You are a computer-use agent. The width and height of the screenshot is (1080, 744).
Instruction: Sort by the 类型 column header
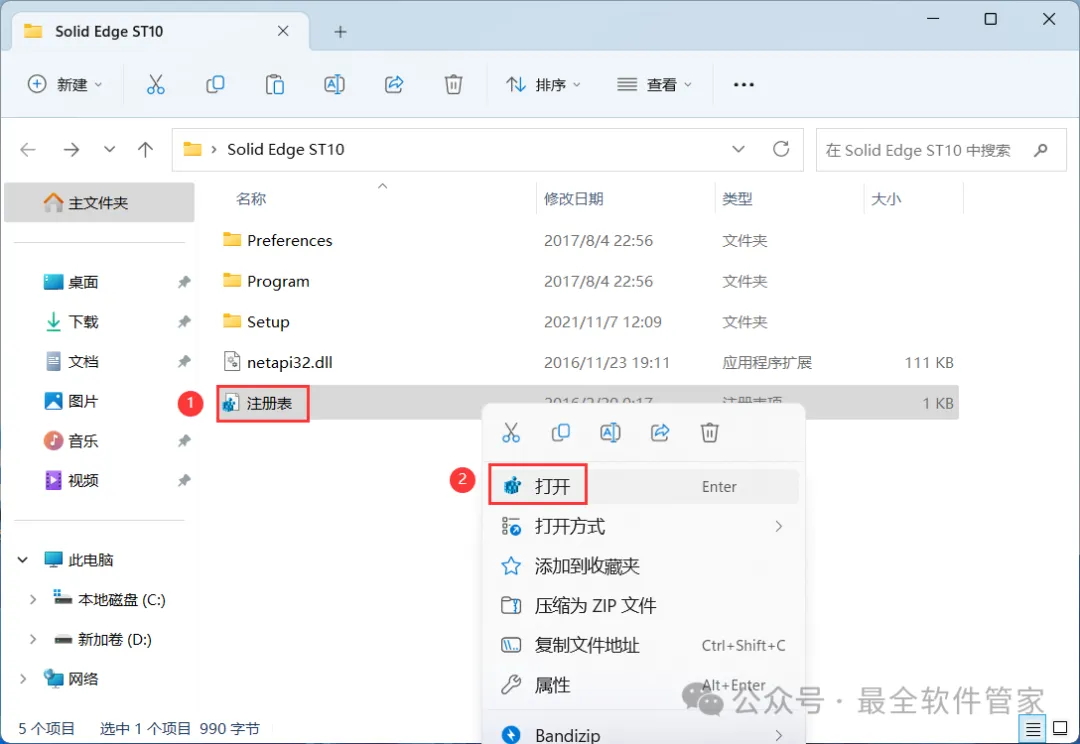coord(737,199)
